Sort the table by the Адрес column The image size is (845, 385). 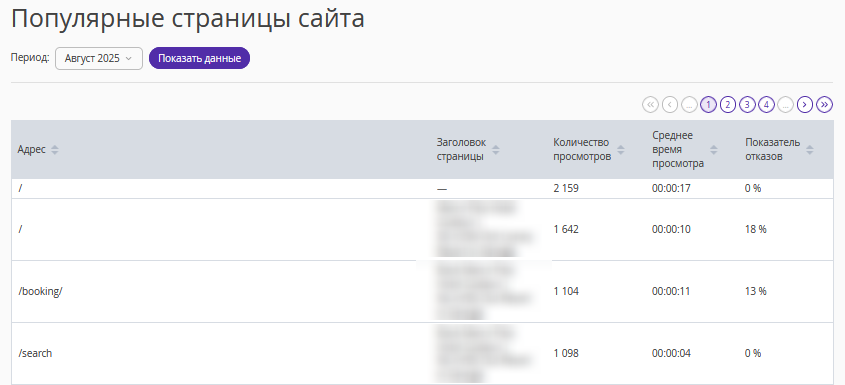[54, 150]
